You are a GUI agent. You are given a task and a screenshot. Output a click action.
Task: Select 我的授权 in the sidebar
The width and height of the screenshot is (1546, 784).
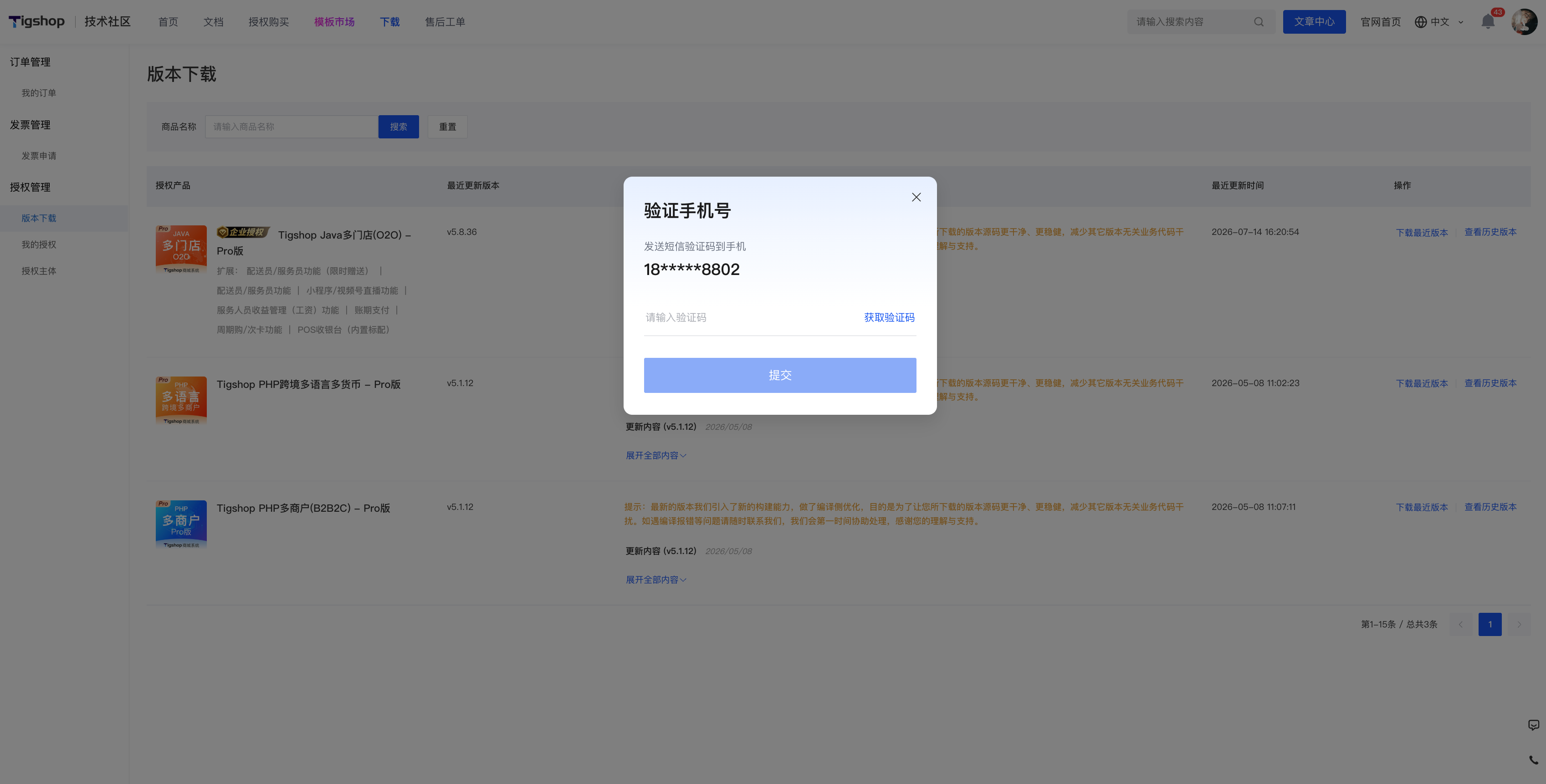[39, 245]
